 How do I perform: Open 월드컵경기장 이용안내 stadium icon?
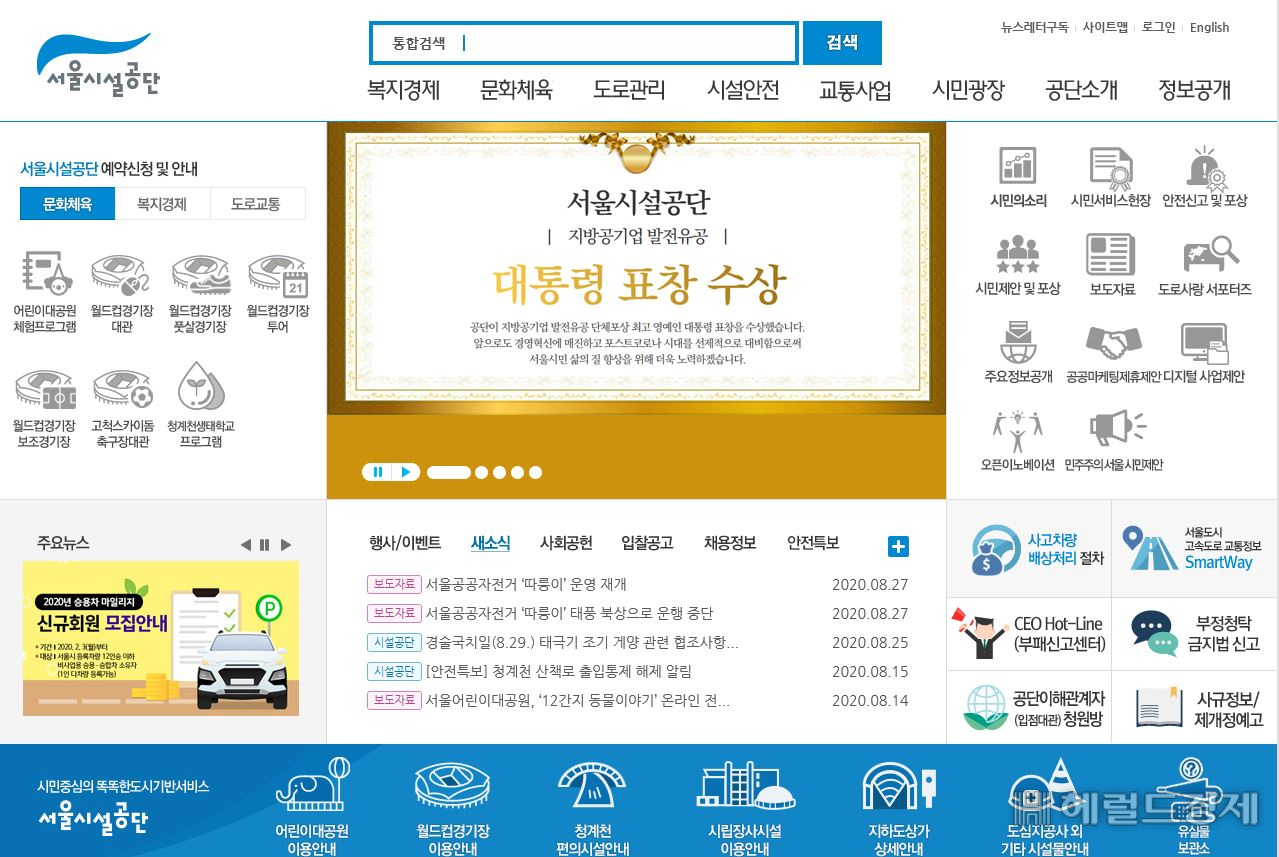(452, 786)
